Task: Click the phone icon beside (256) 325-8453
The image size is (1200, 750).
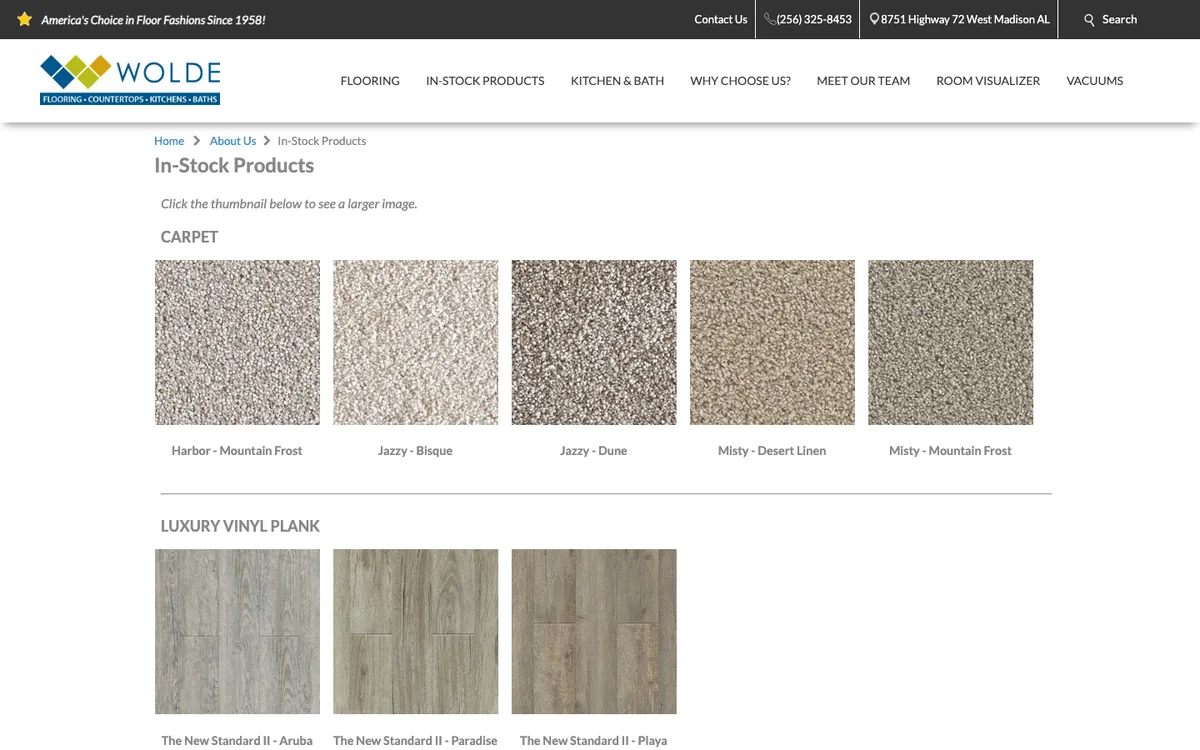Action: pyautogui.click(x=770, y=19)
